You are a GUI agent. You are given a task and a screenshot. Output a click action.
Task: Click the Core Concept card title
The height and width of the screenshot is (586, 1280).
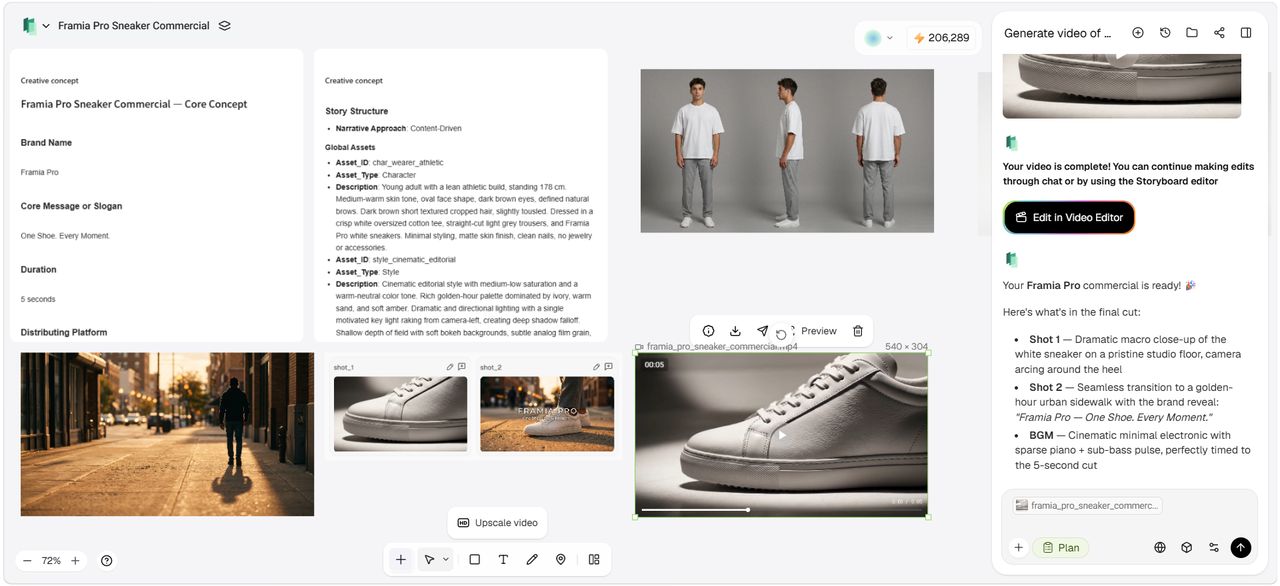coord(134,104)
